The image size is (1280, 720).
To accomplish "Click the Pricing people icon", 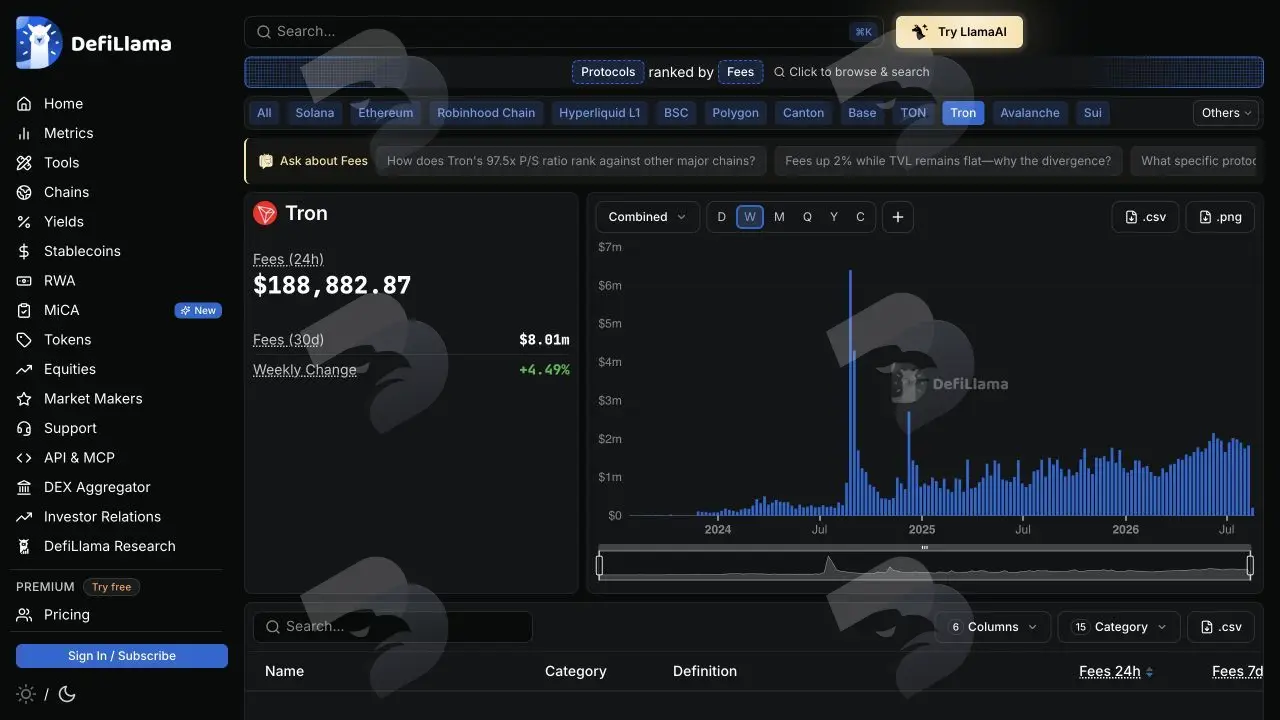I will (24, 615).
